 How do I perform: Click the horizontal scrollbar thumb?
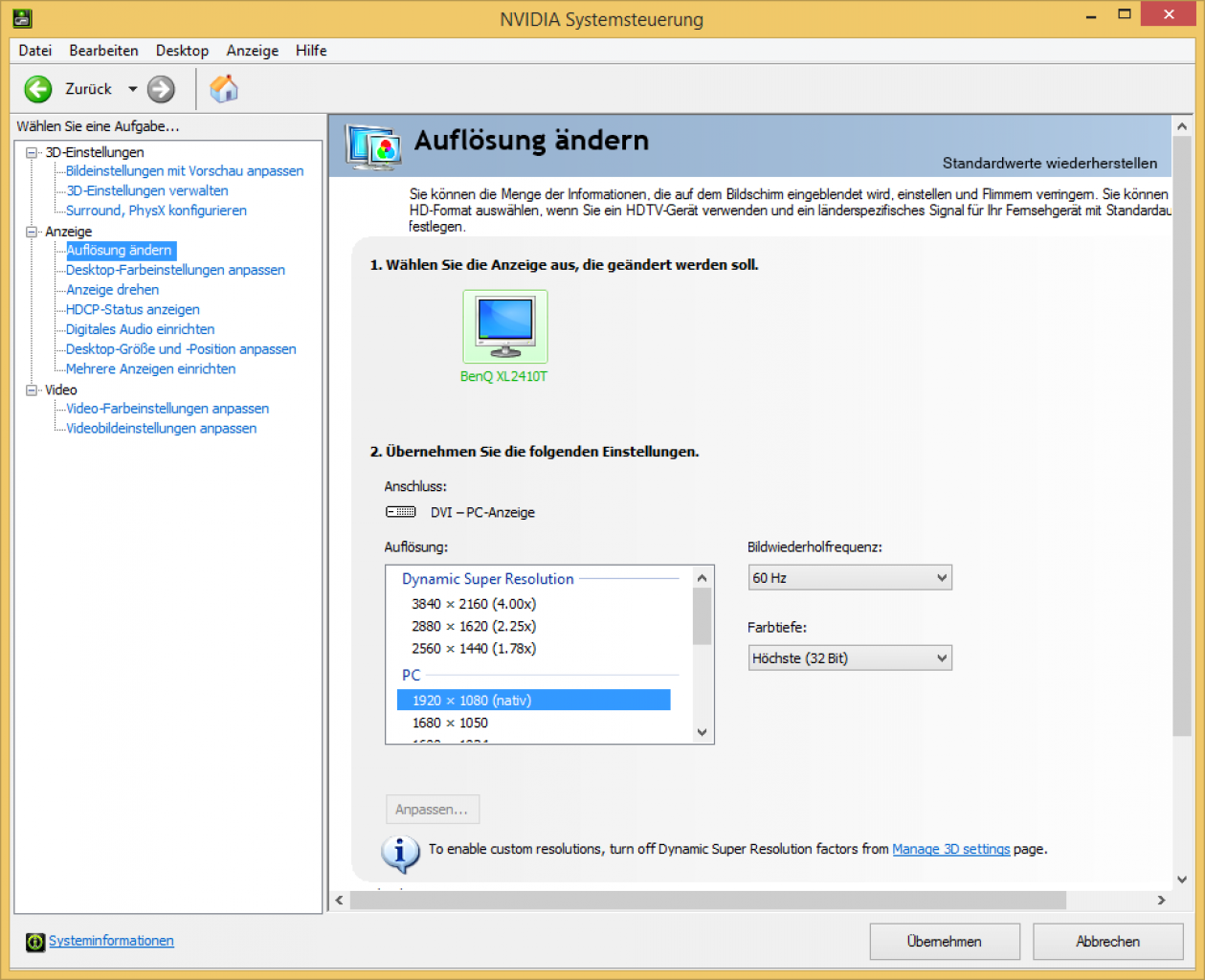click(x=708, y=901)
